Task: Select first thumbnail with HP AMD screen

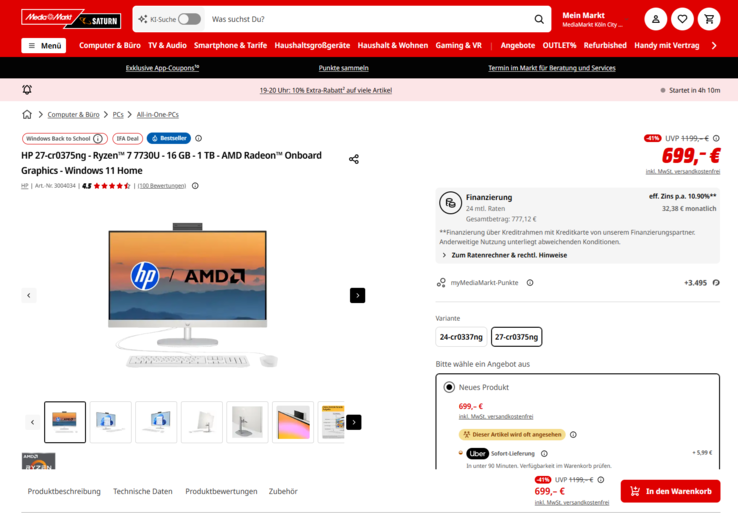Action: click(x=65, y=422)
